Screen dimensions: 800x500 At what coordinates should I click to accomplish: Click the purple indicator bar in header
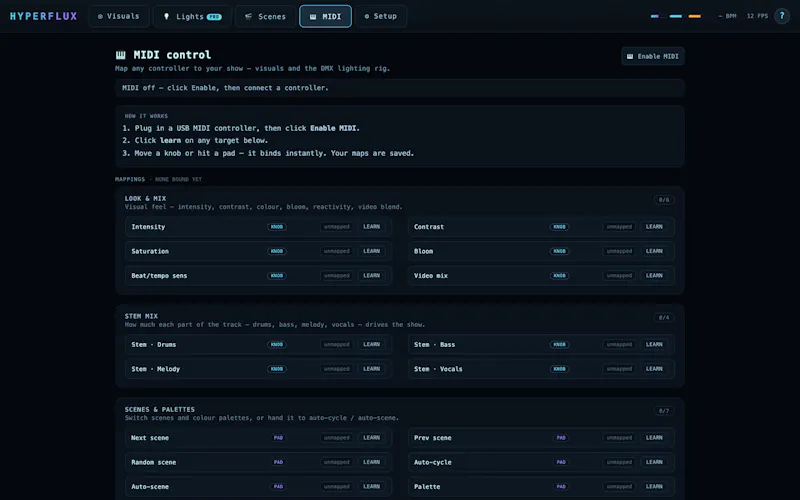point(655,16)
